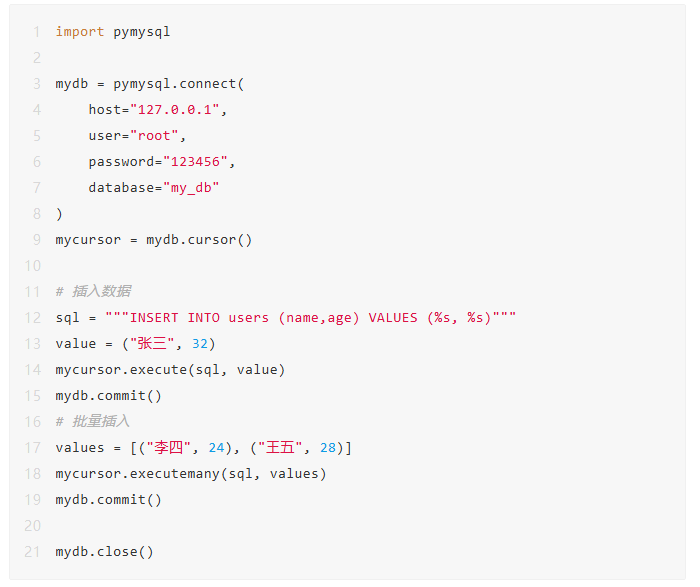
Task: Click the 'mycursor.execute(sql, value)' line
Action: [170, 370]
